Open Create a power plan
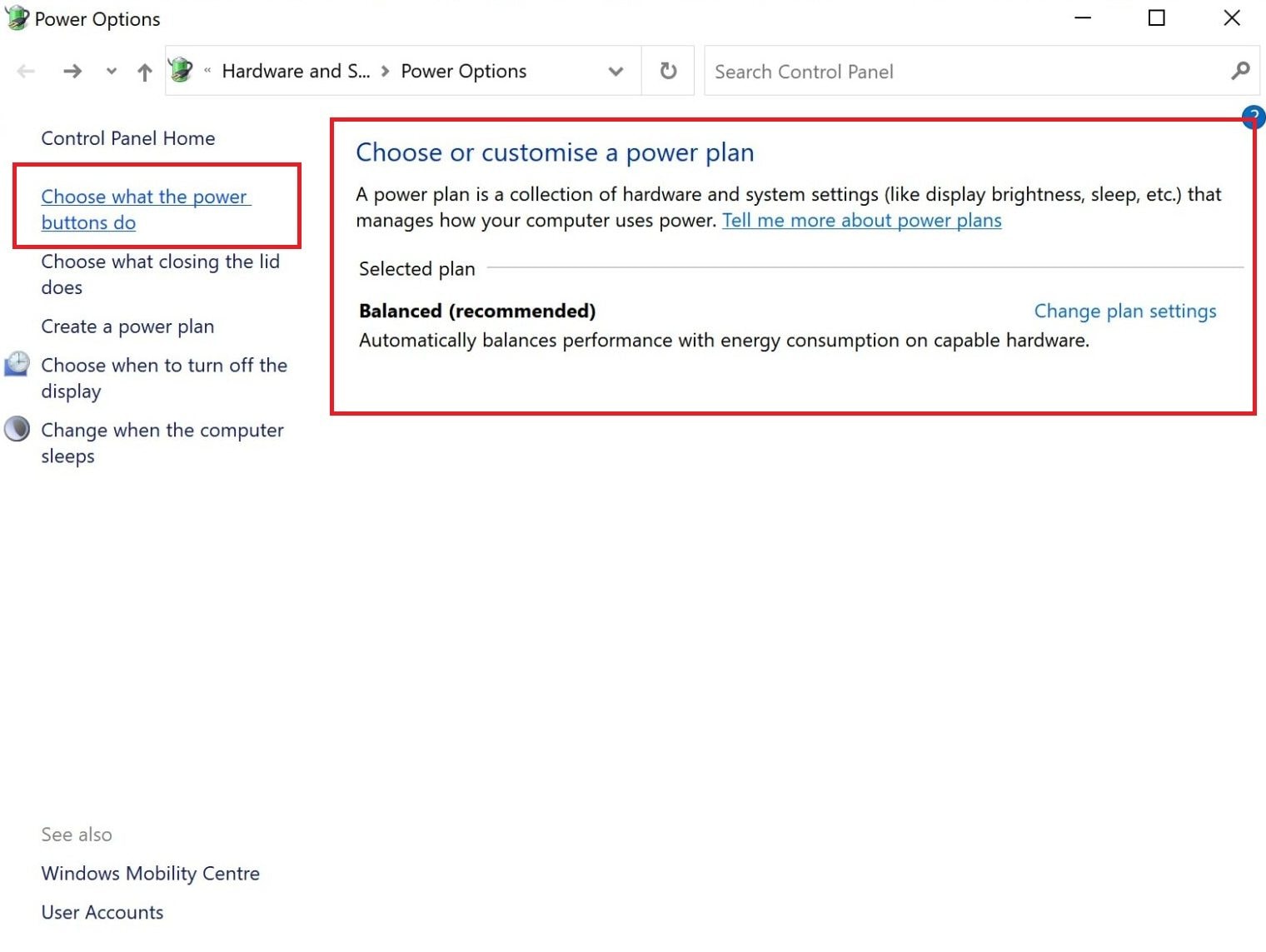Image resolution: width=1266 pixels, height=952 pixels. (127, 326)
